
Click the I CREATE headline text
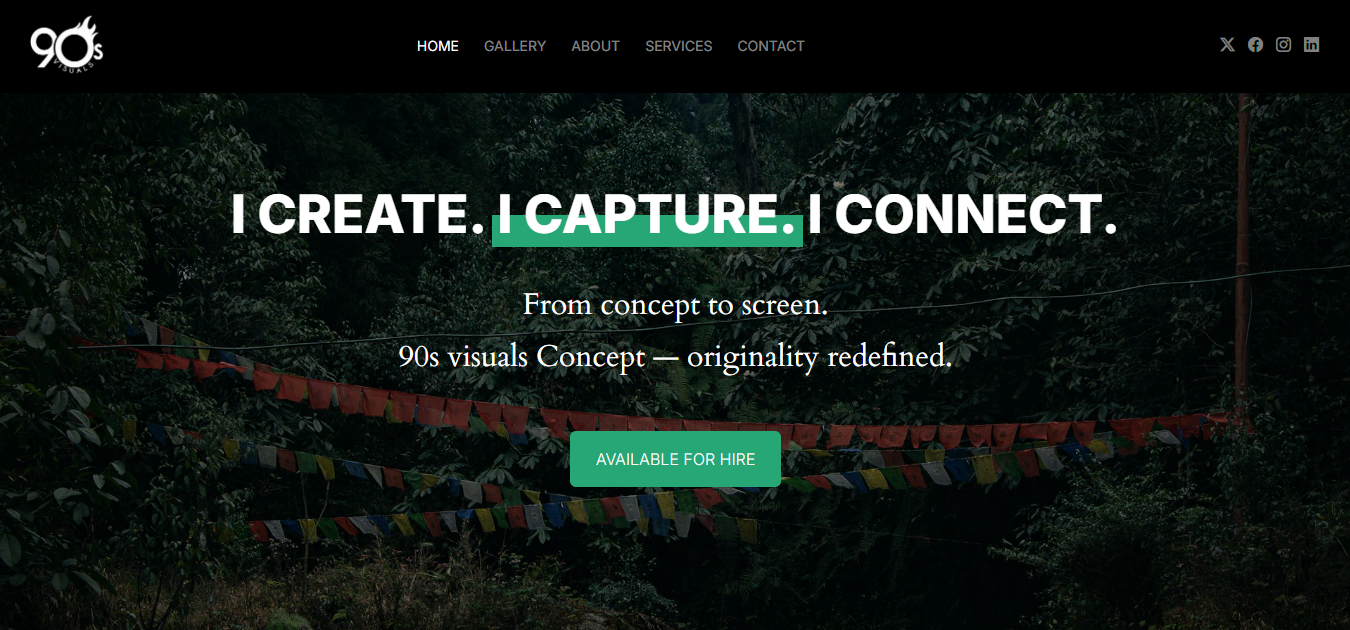(x=358, y=214)
